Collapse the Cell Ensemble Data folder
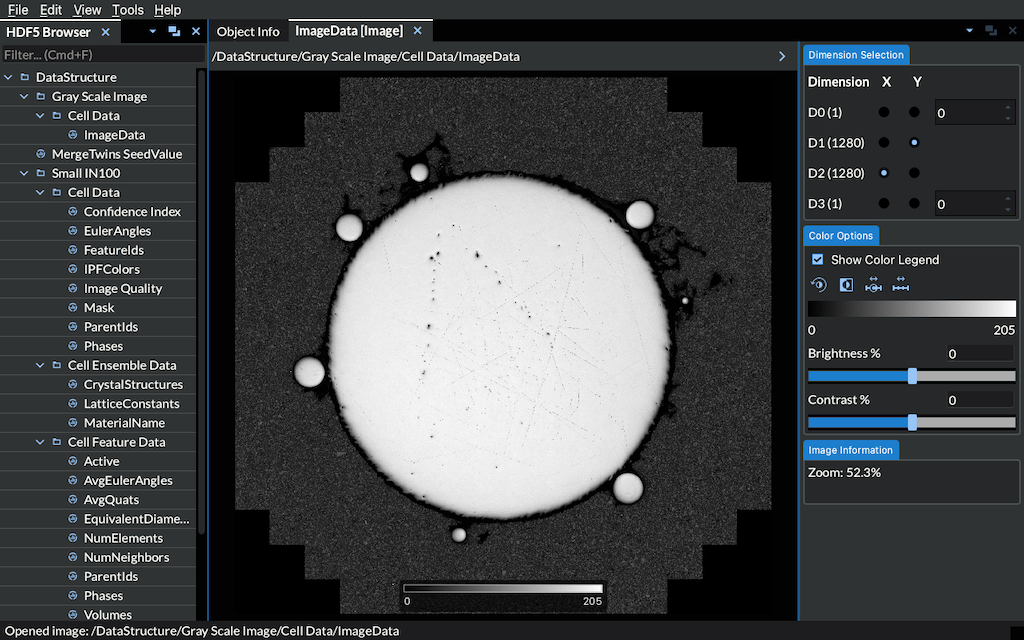 click(41, 365)
